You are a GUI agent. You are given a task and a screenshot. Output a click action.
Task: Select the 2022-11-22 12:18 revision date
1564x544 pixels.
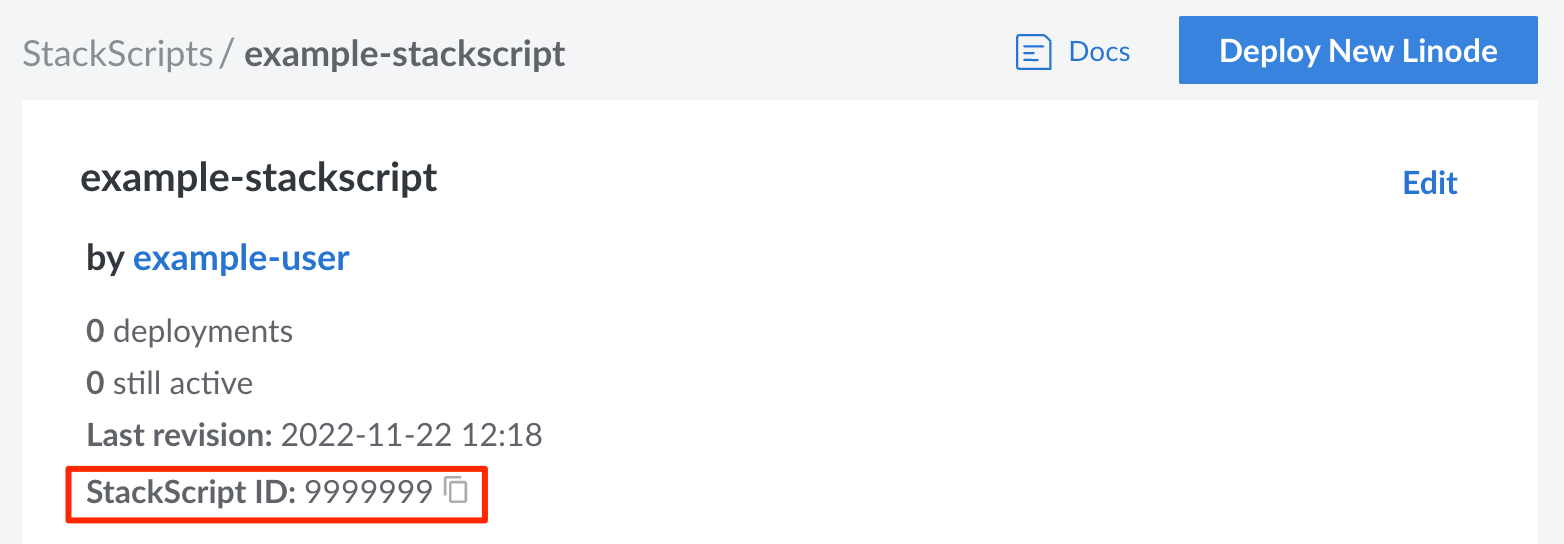point(411,436)
